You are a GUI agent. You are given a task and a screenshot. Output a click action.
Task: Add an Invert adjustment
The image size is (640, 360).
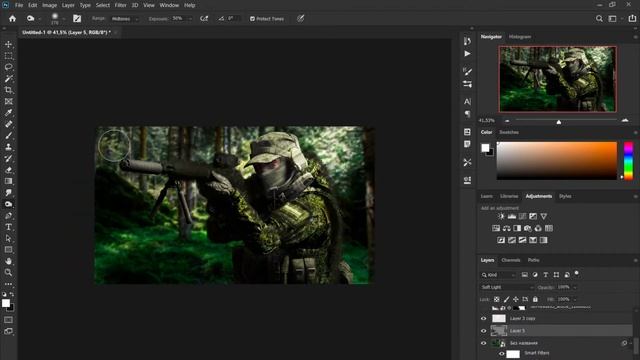click(x=501, y=240)
